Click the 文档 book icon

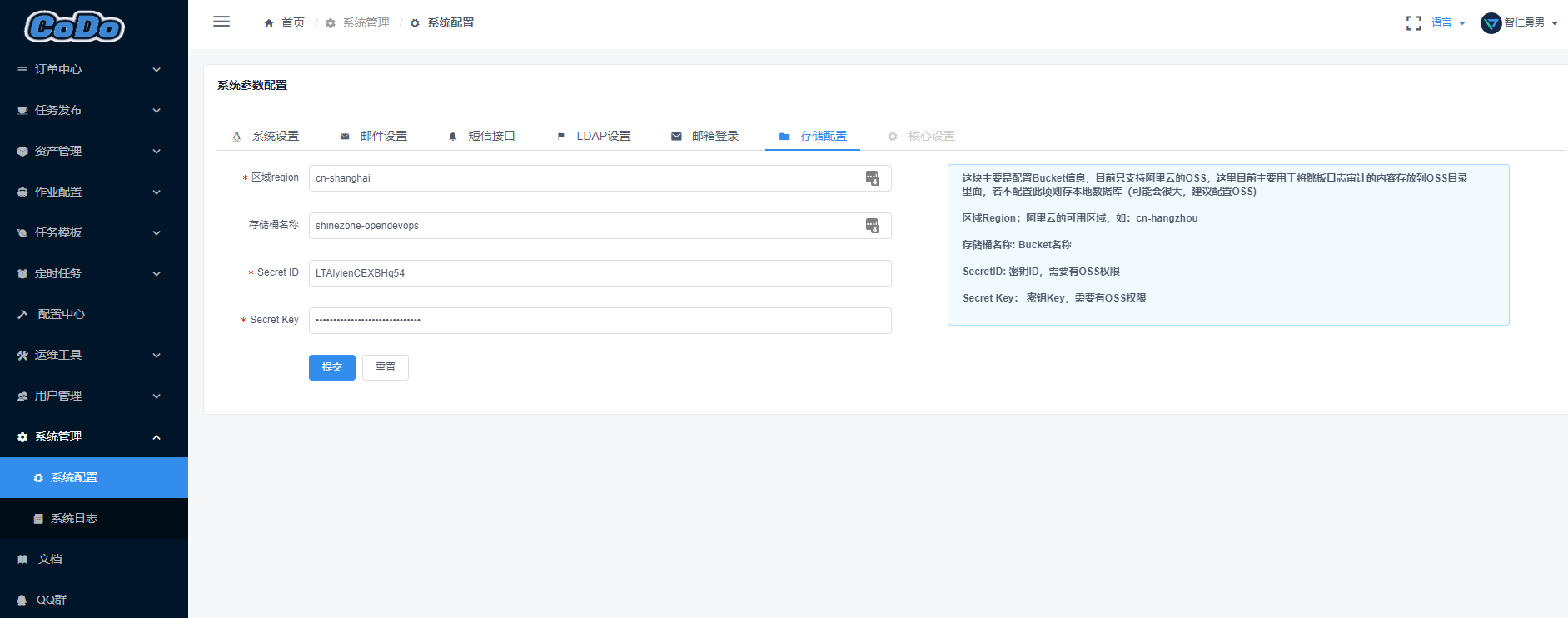coord(22,560)
